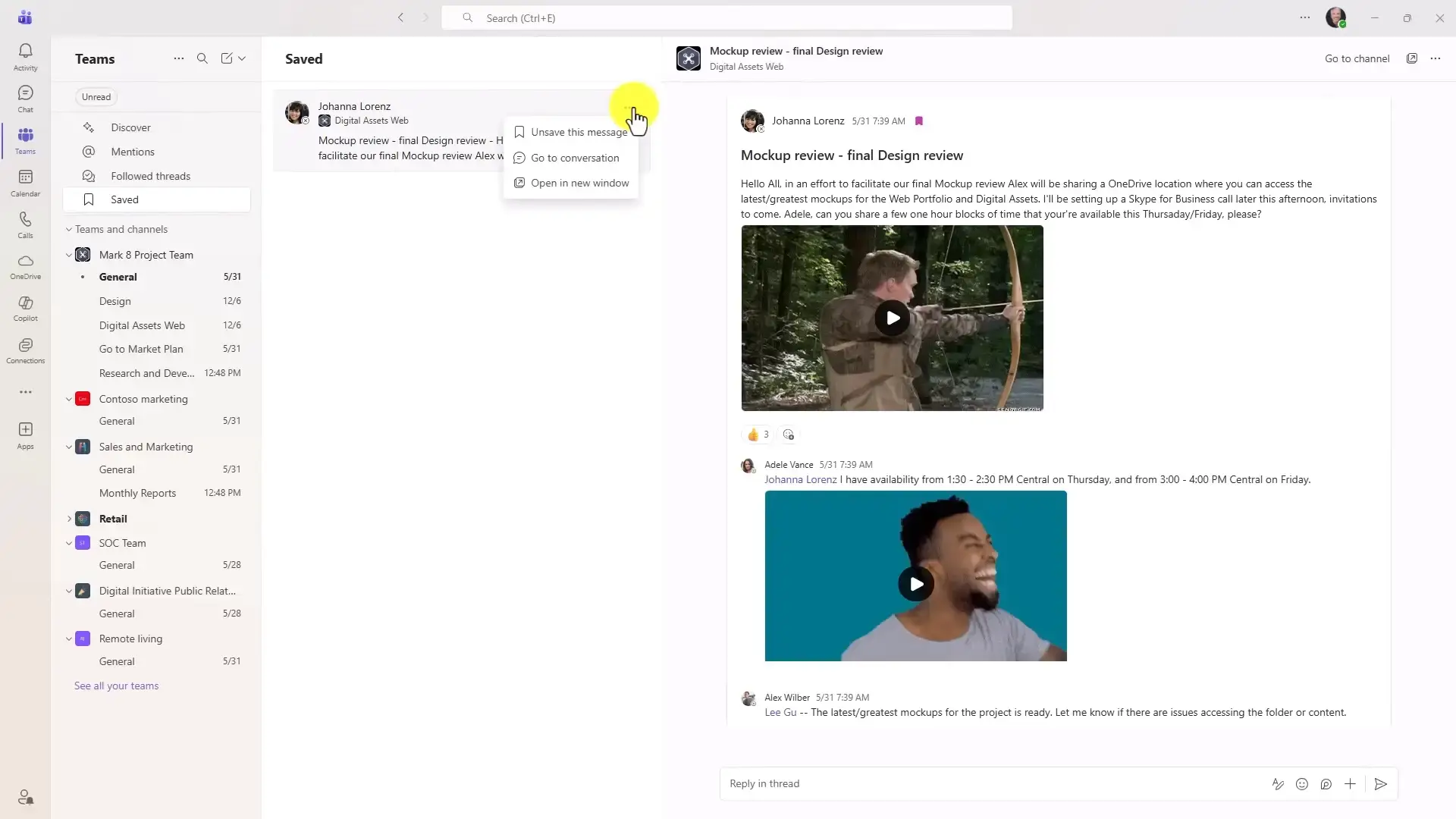
Task: Click Adele Vance's avatar in thread
Action: (x=748, y=466)
